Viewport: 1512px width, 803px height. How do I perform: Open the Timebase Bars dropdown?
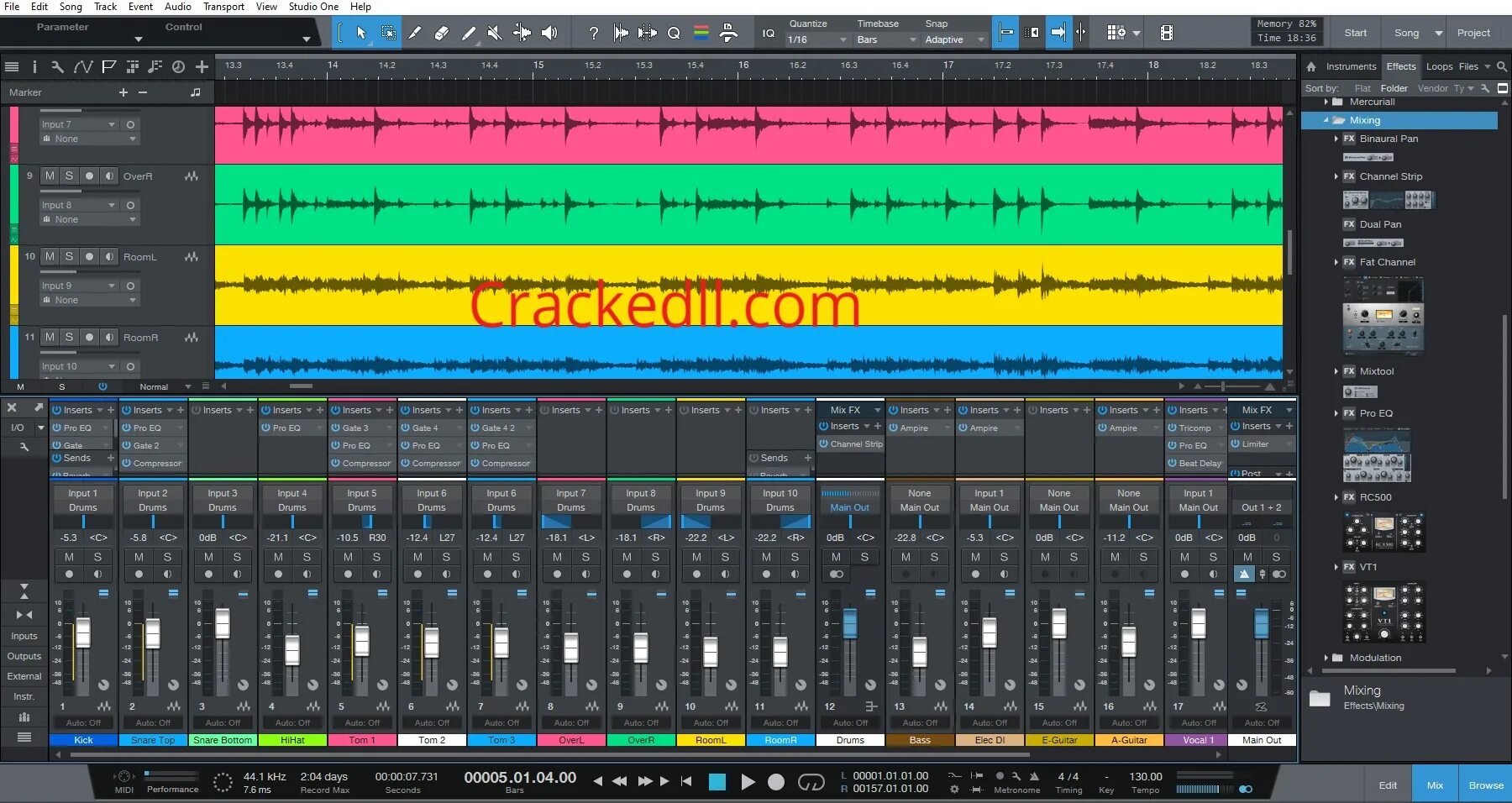886,39
